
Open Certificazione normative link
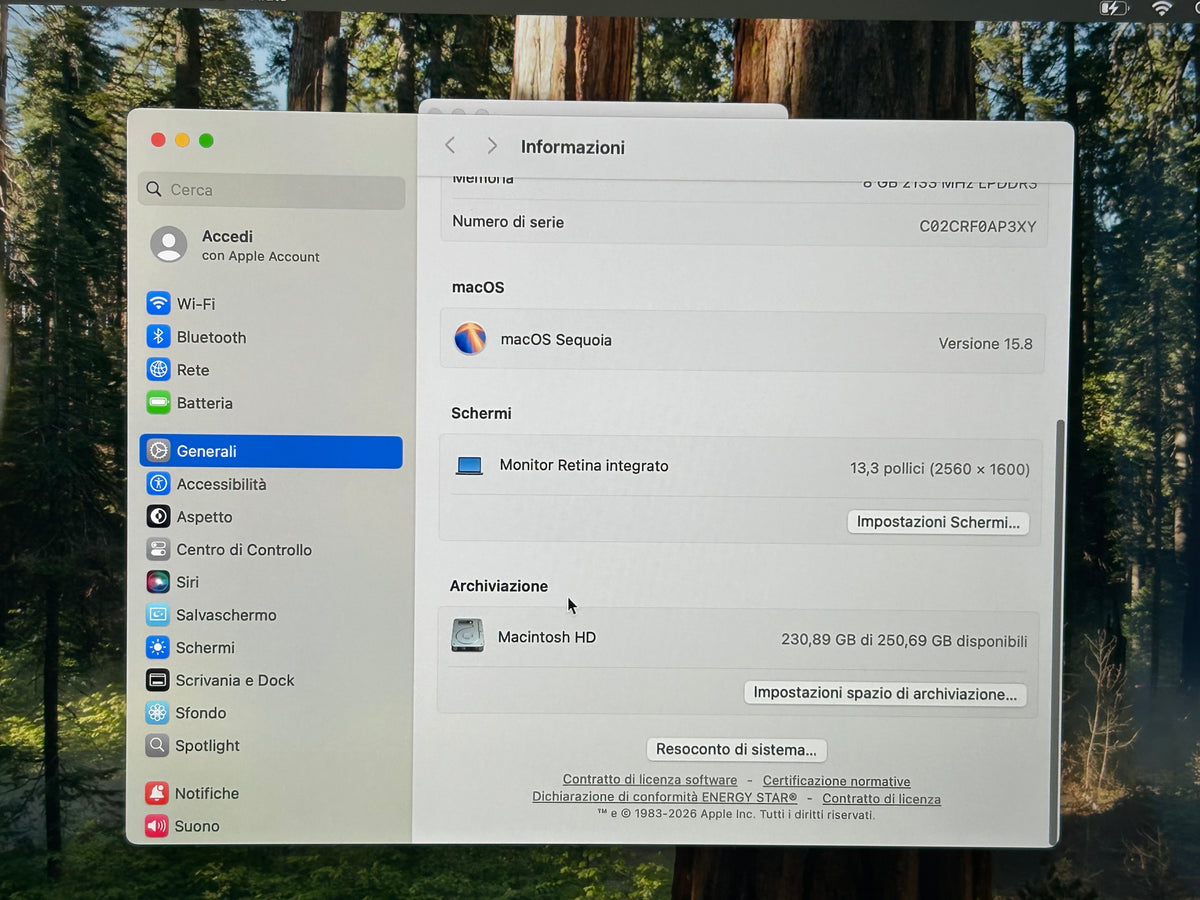click(836, 781)
